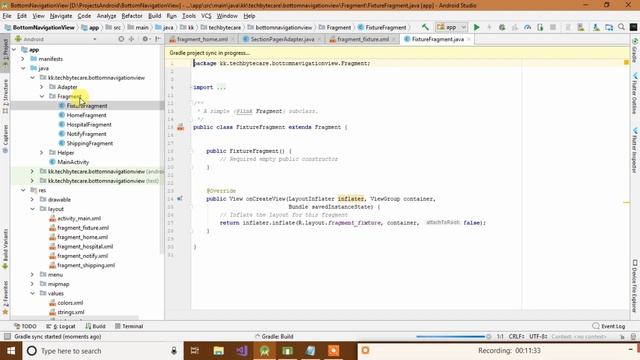Open the Logcat tool window

point(61,326)
